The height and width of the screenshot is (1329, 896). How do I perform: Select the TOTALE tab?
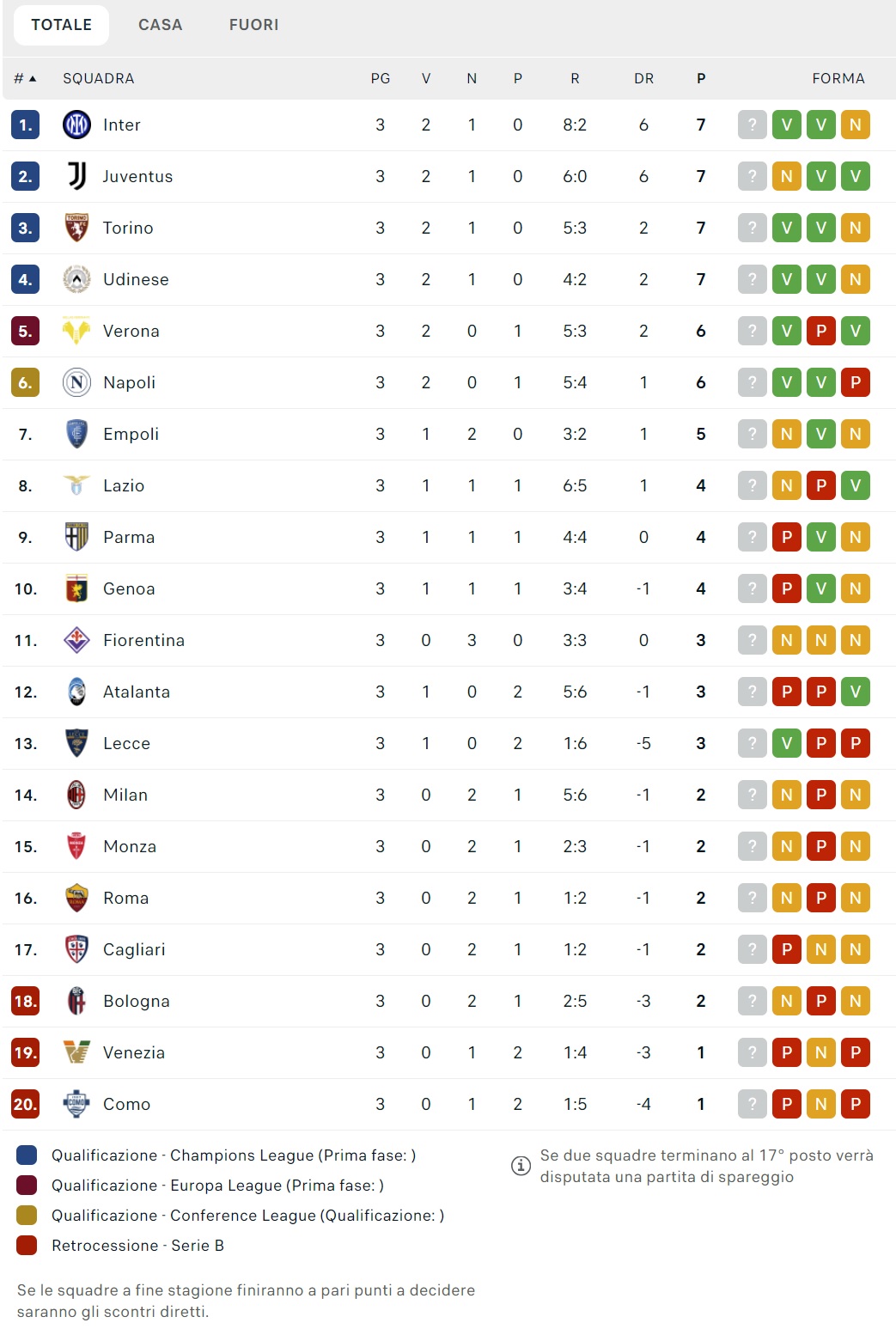(61, 25)
